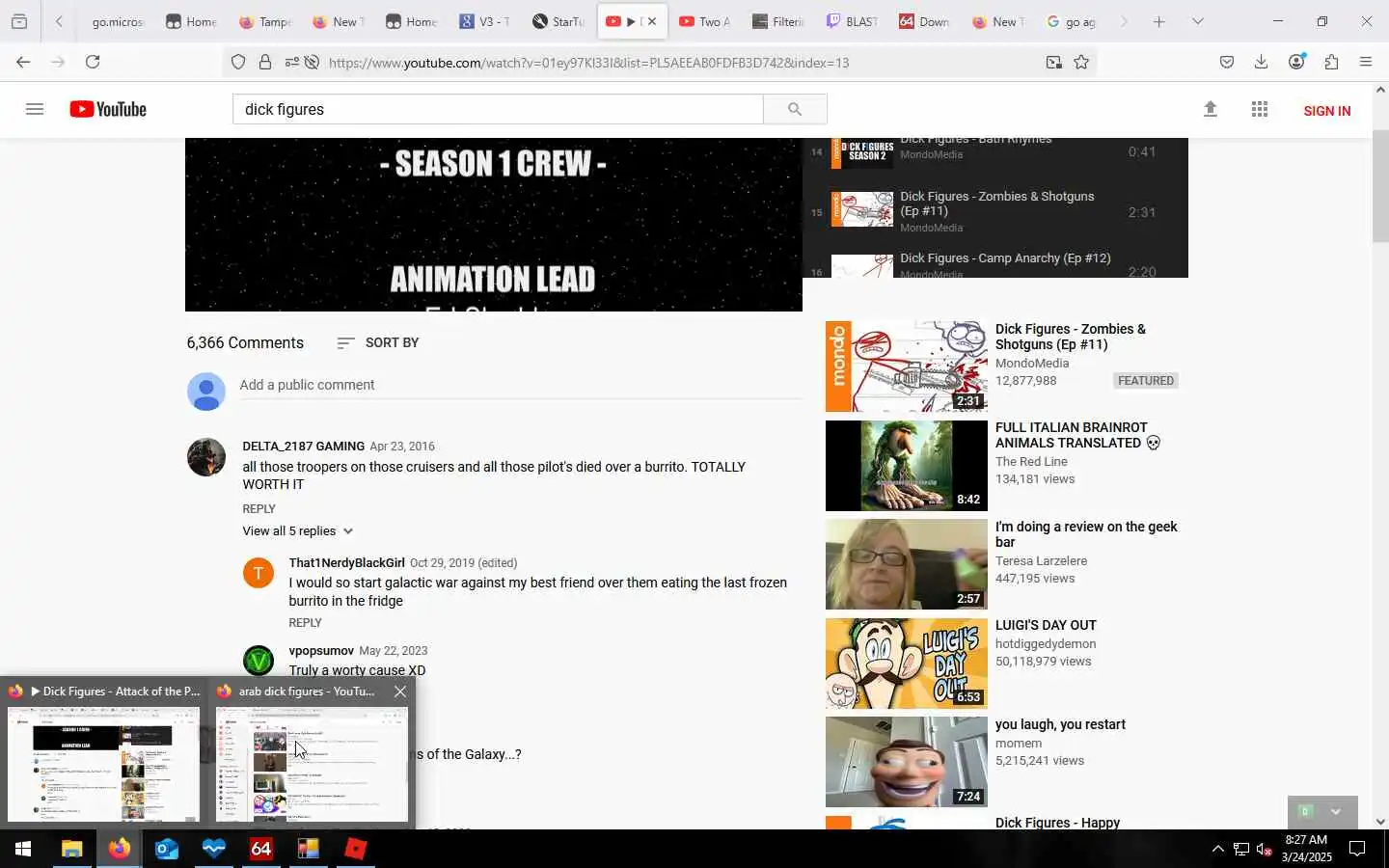Click the address bar URL text
This screenshot has height=868, width=1389.
[x=588, y=63]
